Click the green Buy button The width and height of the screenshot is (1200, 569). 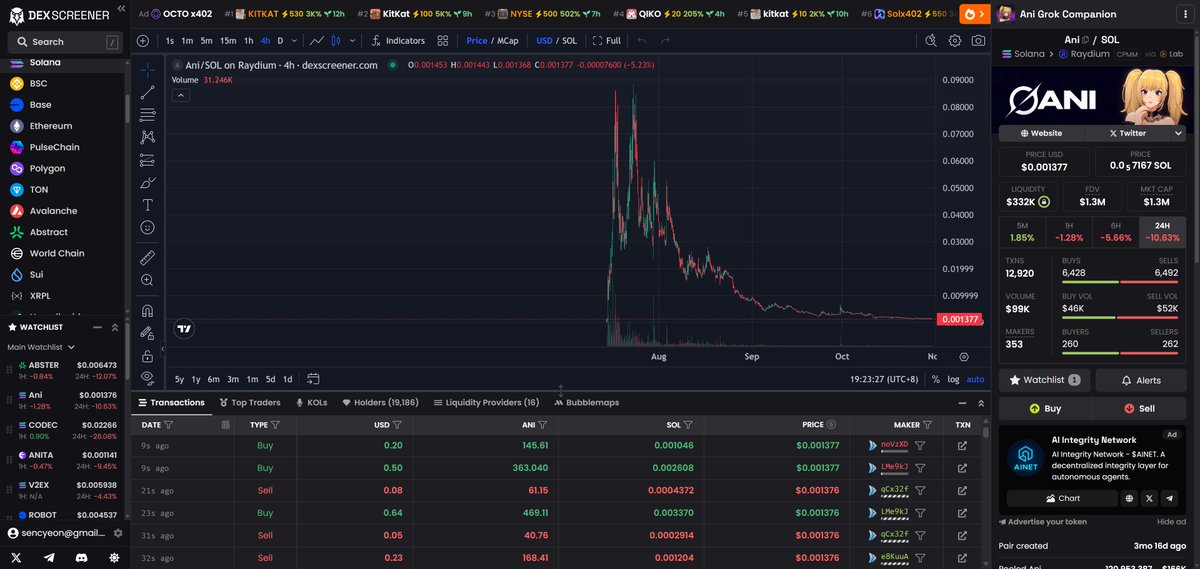tap(1044, 408)
